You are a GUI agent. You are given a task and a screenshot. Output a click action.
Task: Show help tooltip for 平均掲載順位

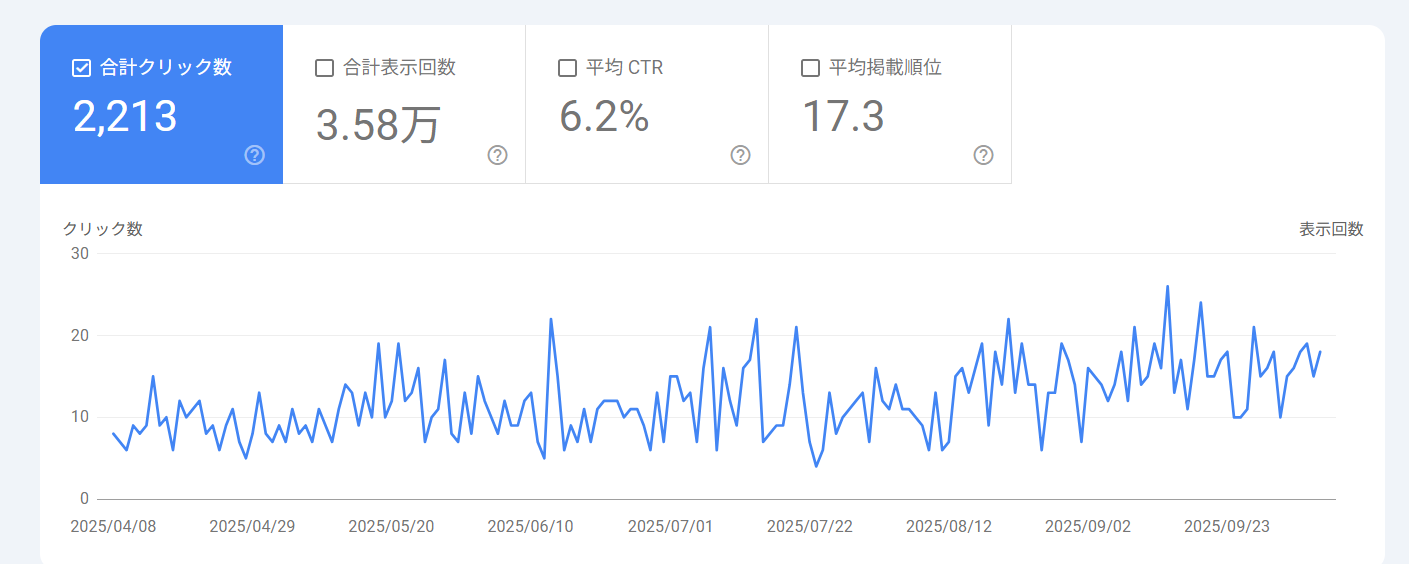[983, 155]
